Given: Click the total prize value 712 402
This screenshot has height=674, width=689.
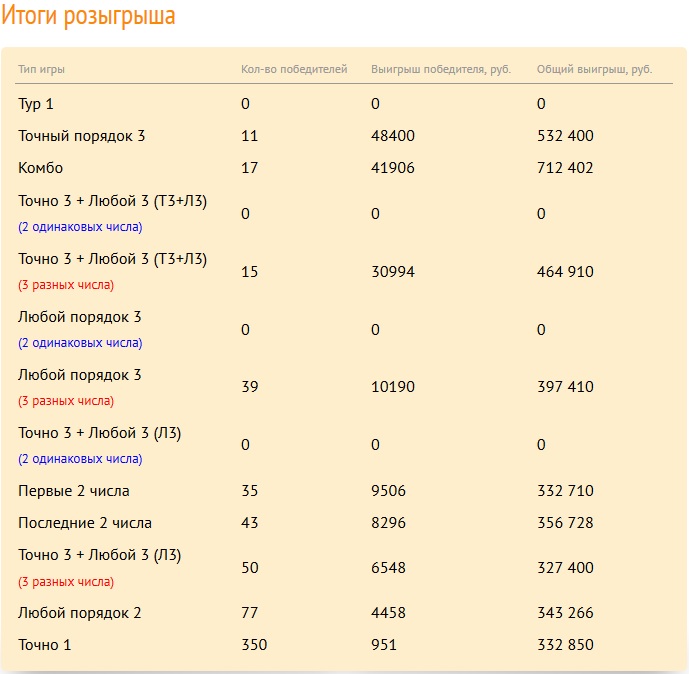Looking at the screenshot, I should point(565,168).
